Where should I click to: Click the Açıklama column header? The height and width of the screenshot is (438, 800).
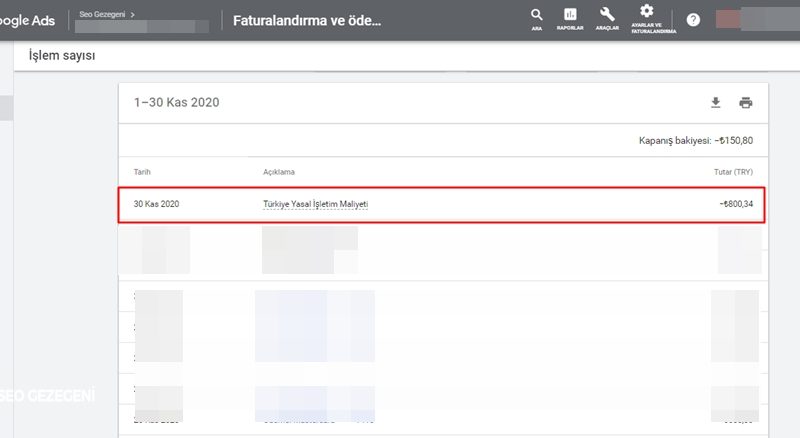click(x=279, y=172)
